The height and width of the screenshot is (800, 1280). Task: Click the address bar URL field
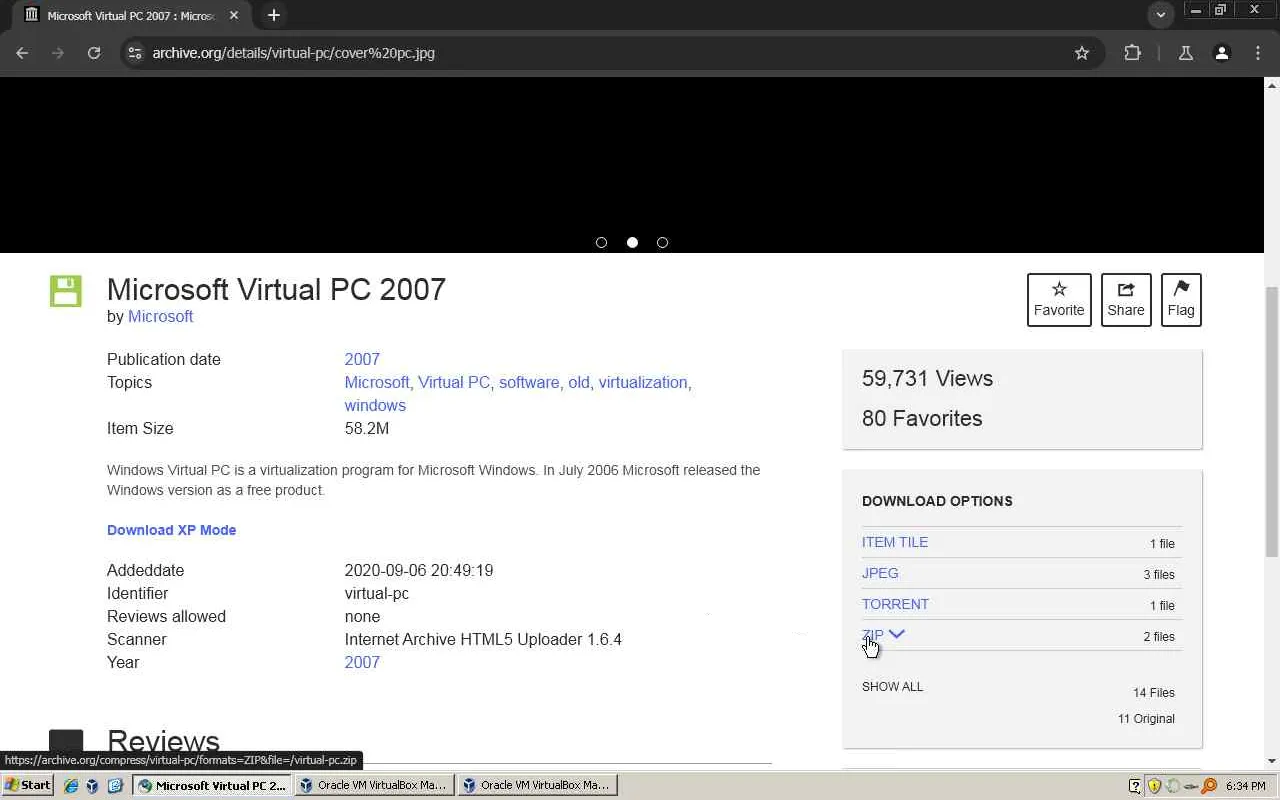click(x=600, y=53)
